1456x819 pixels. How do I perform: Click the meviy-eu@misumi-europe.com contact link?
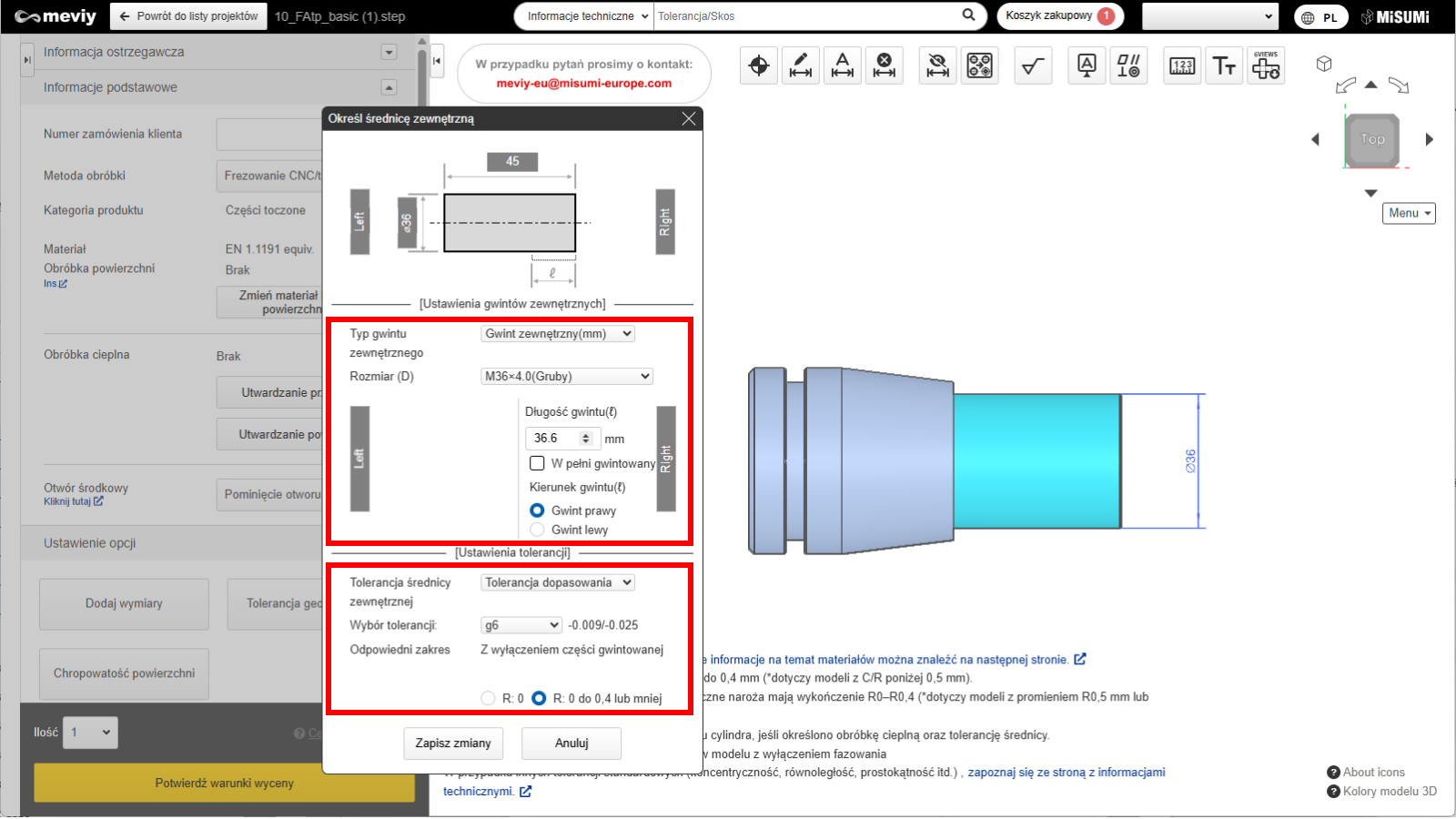(x=584, y=83)
